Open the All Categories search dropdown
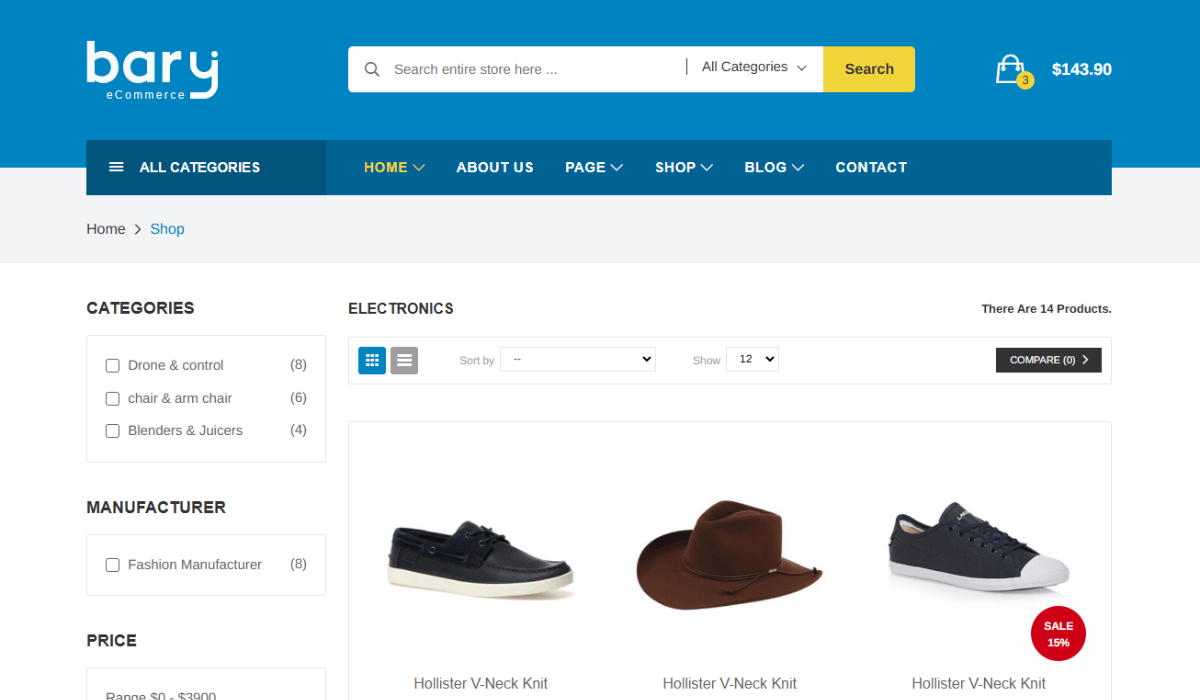The width and height of the screenshot is (1200, 700). (x=753, y=67)
